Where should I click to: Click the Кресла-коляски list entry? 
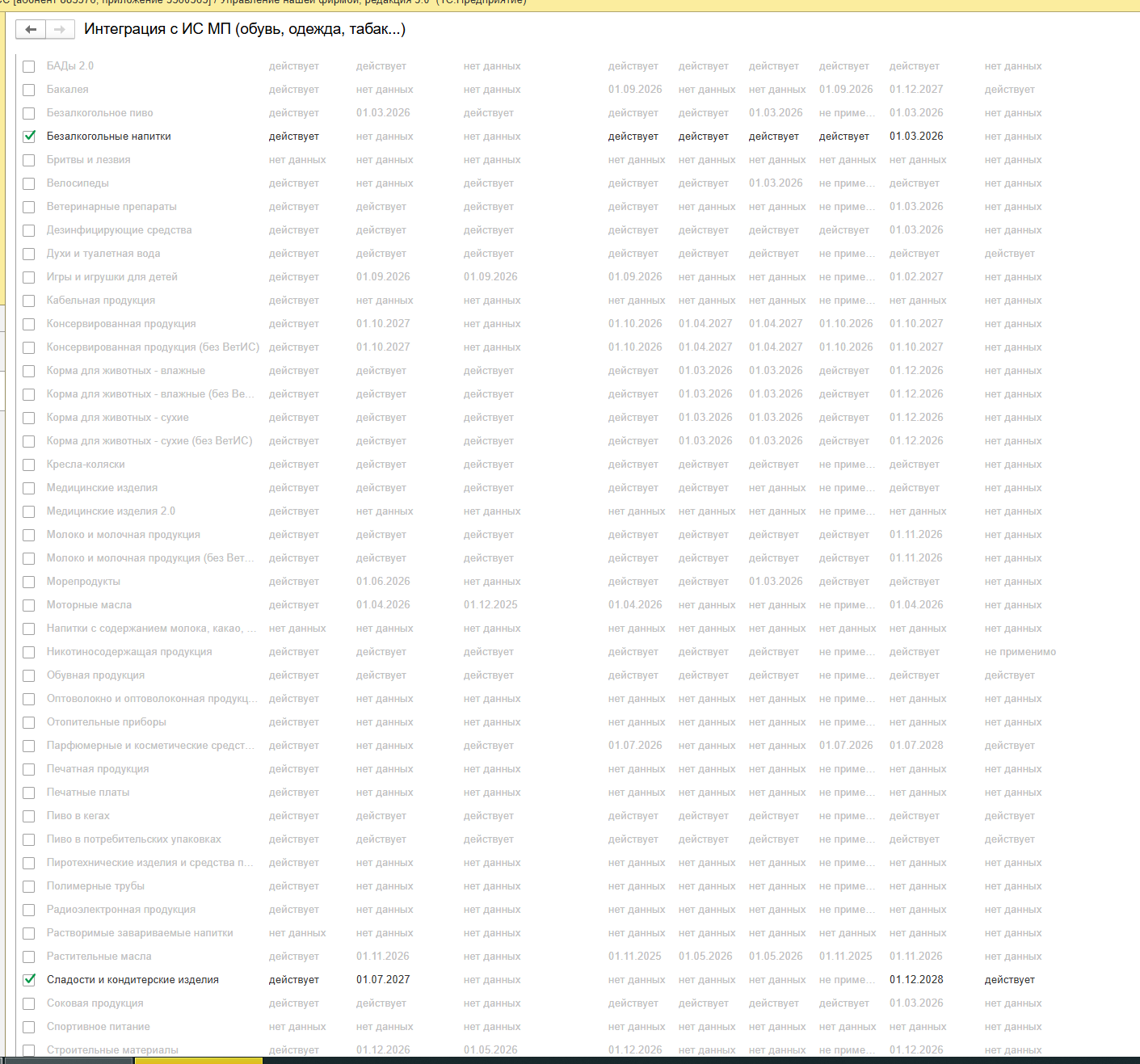(x=86, y=465)
